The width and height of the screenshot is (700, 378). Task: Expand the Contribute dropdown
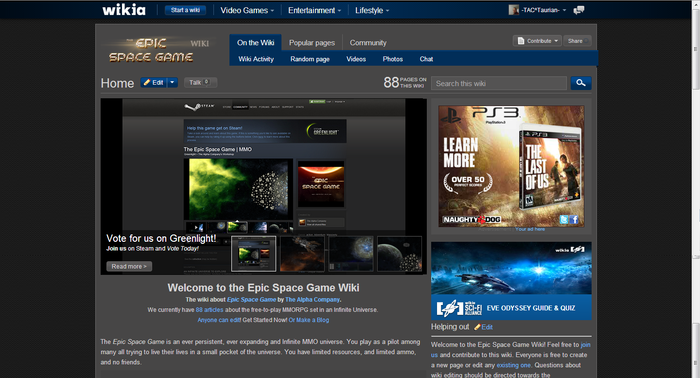click(538, 41)
